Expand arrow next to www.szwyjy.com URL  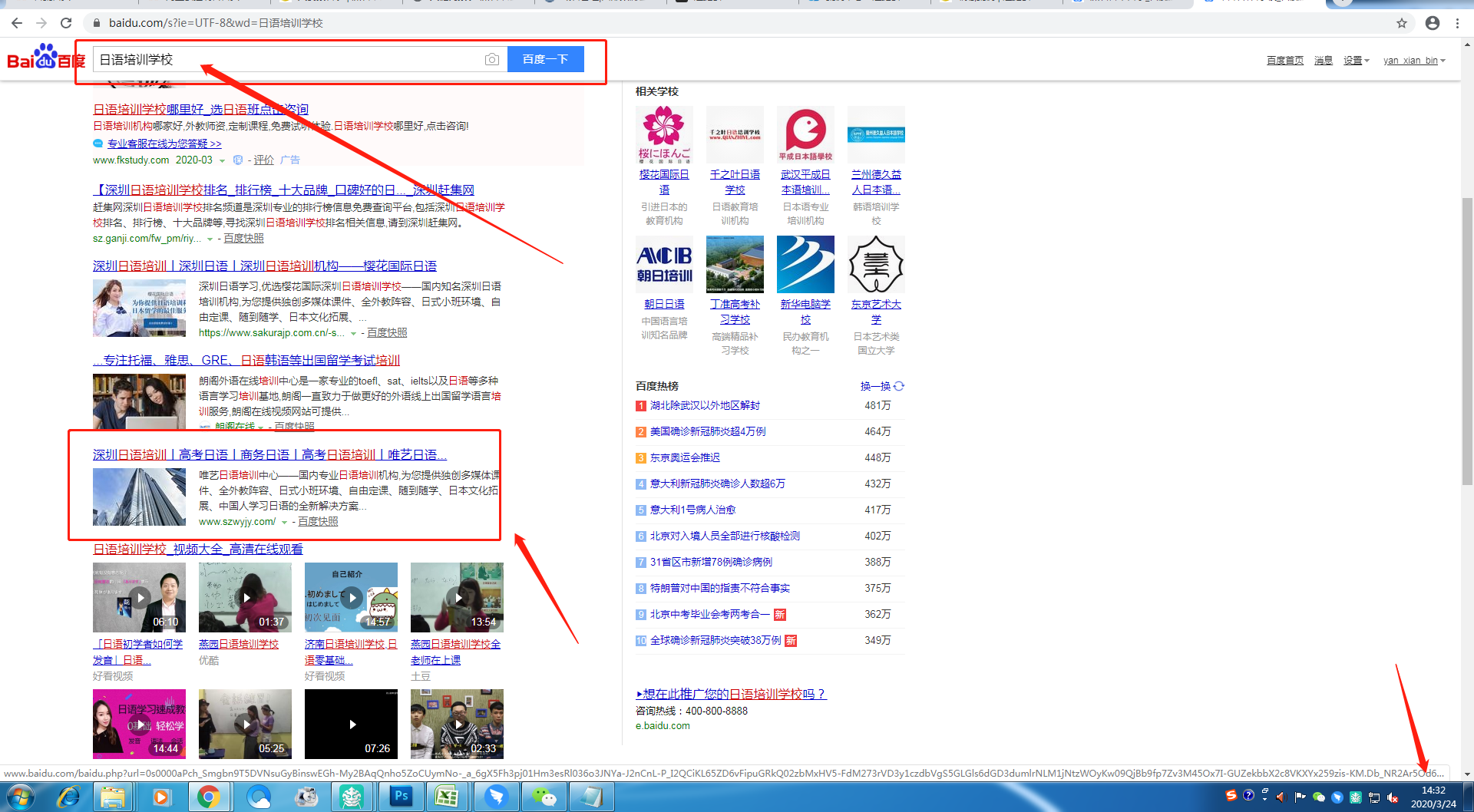[284, 523]
